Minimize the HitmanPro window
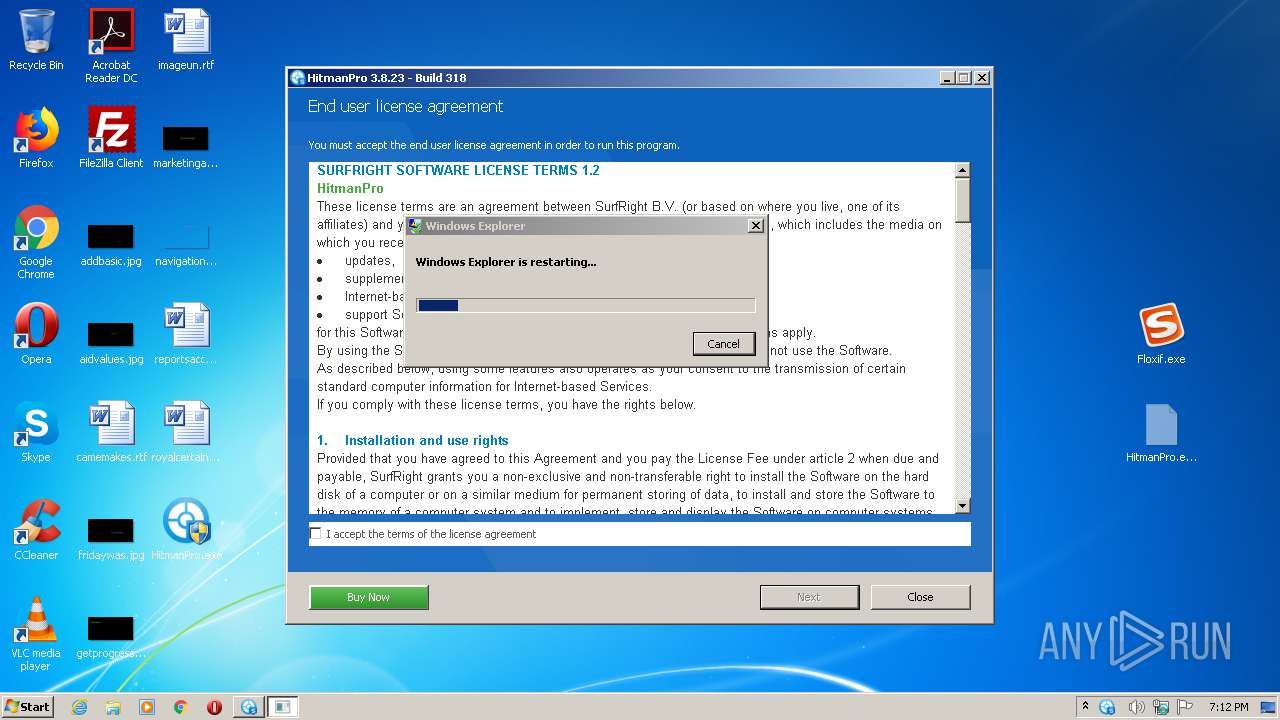Image resolution: width=1280 pixels, height=720 pixels. pos(947,78)
